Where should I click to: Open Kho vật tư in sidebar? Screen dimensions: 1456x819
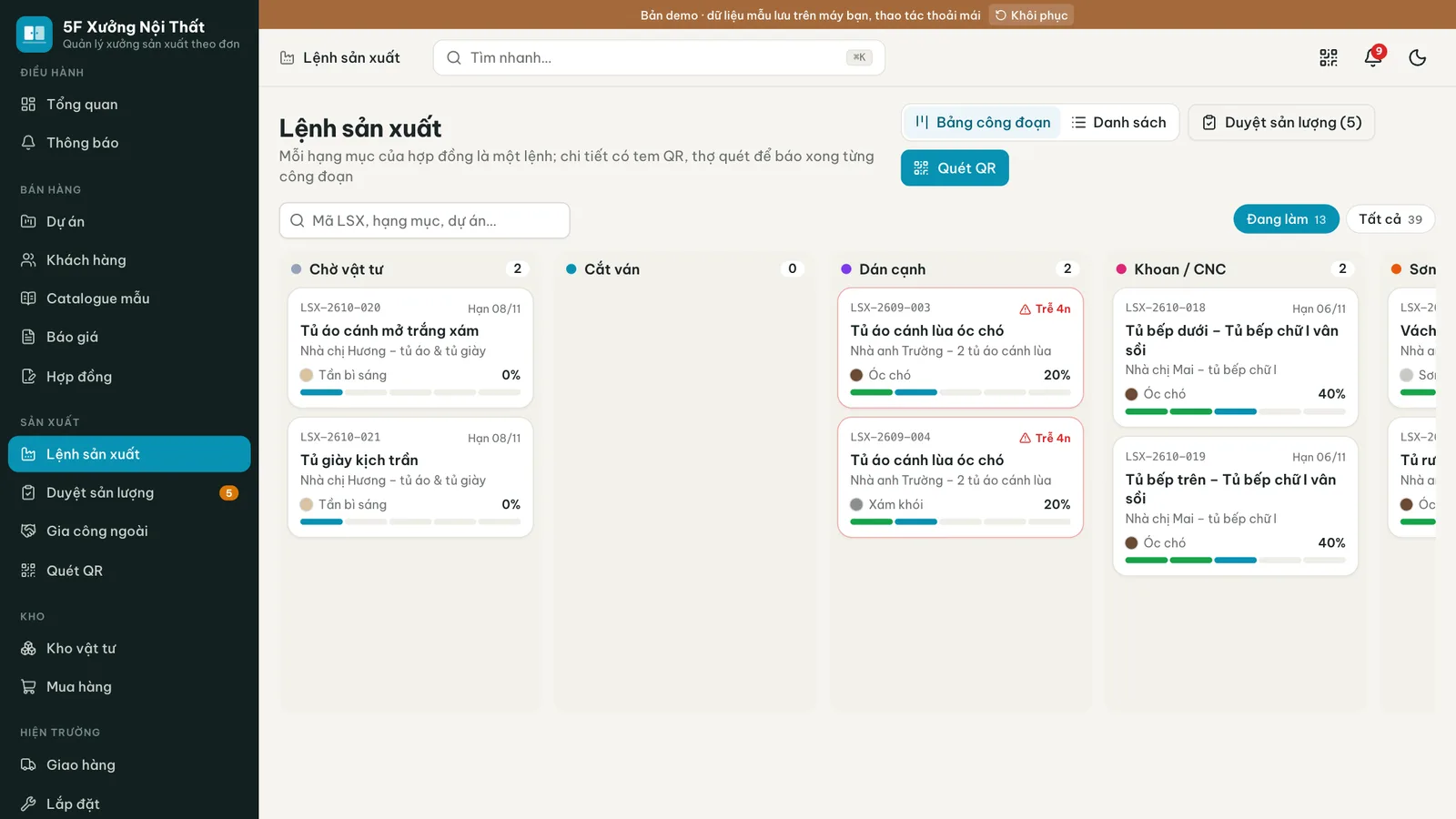click(129, 648)
